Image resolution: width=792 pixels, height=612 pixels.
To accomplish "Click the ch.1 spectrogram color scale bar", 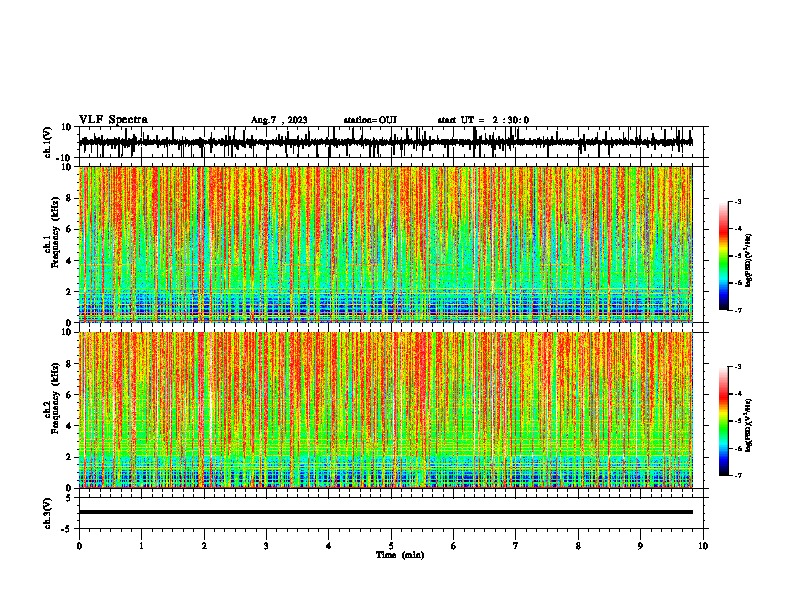I will pos(723,256).
